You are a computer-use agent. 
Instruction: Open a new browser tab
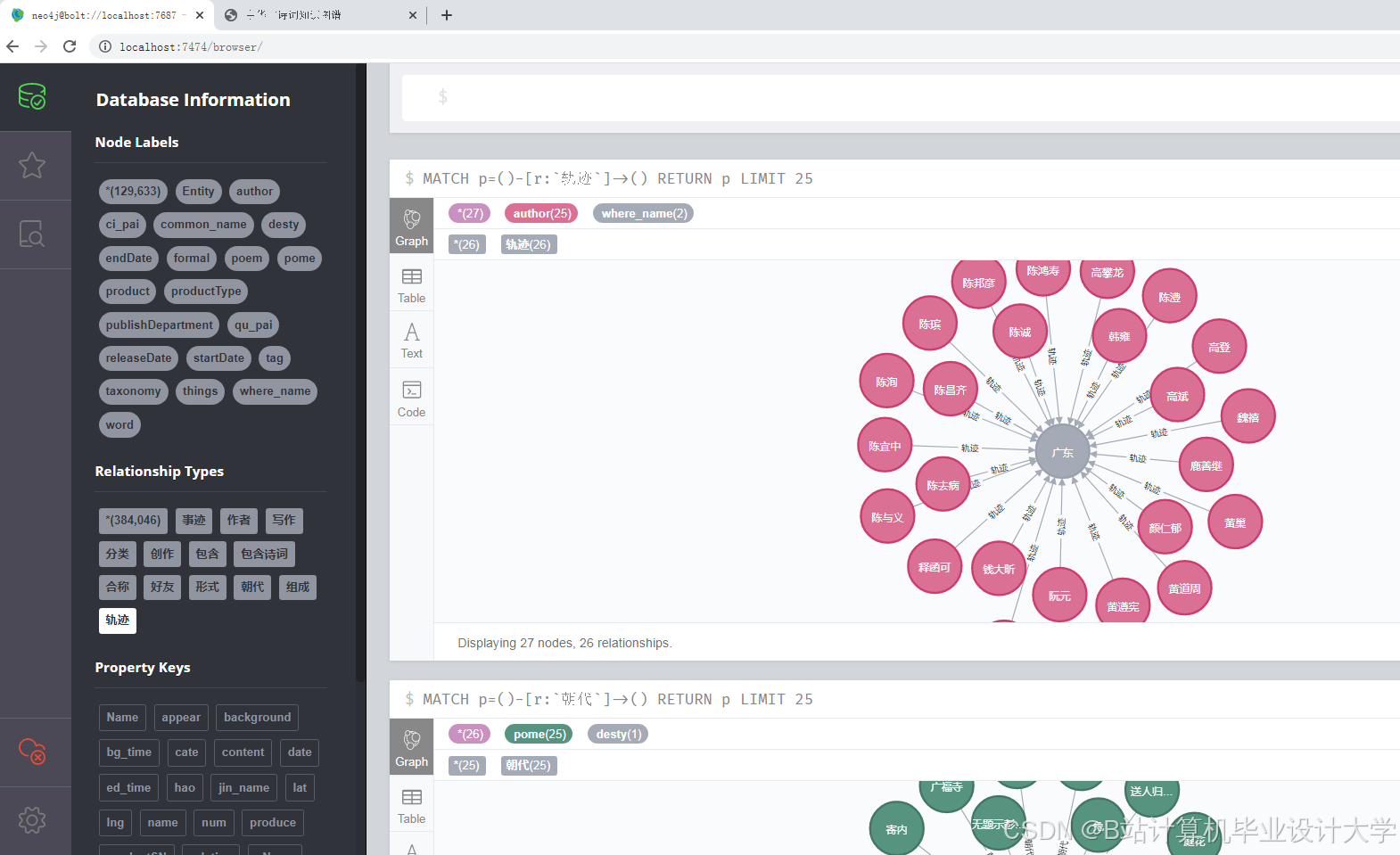point(447,15)
